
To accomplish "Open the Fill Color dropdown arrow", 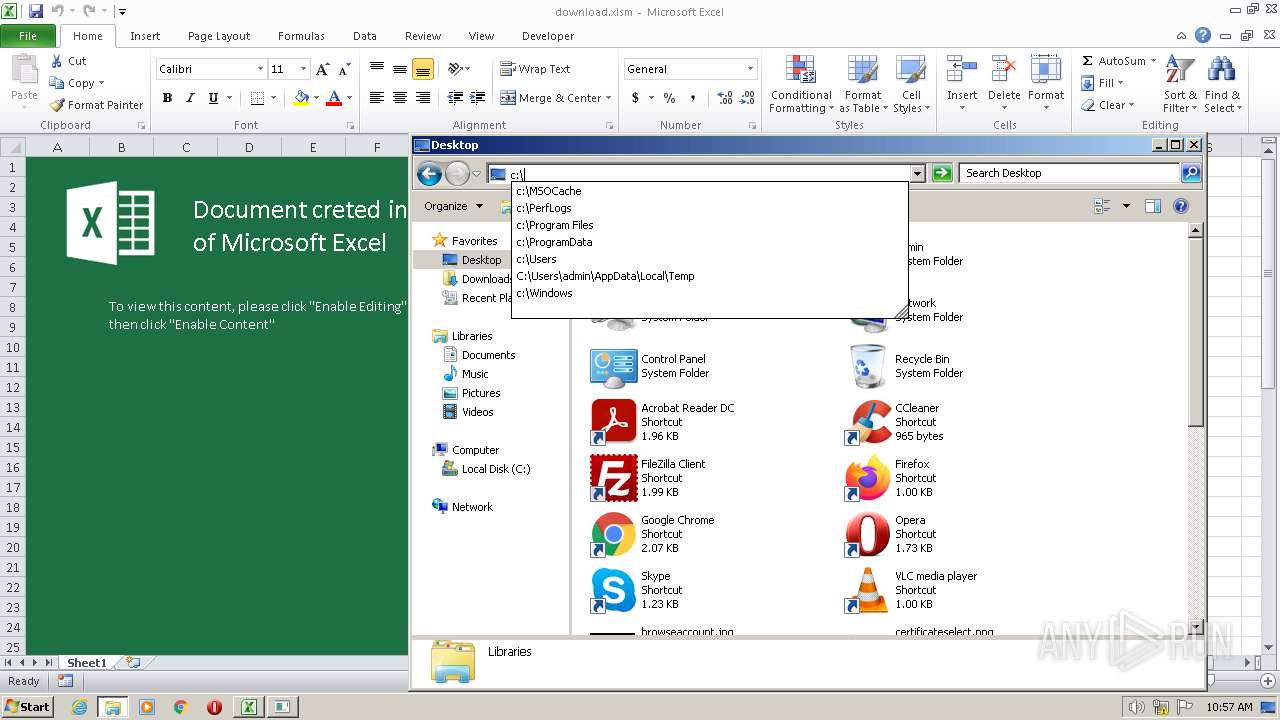I will 316,98.
